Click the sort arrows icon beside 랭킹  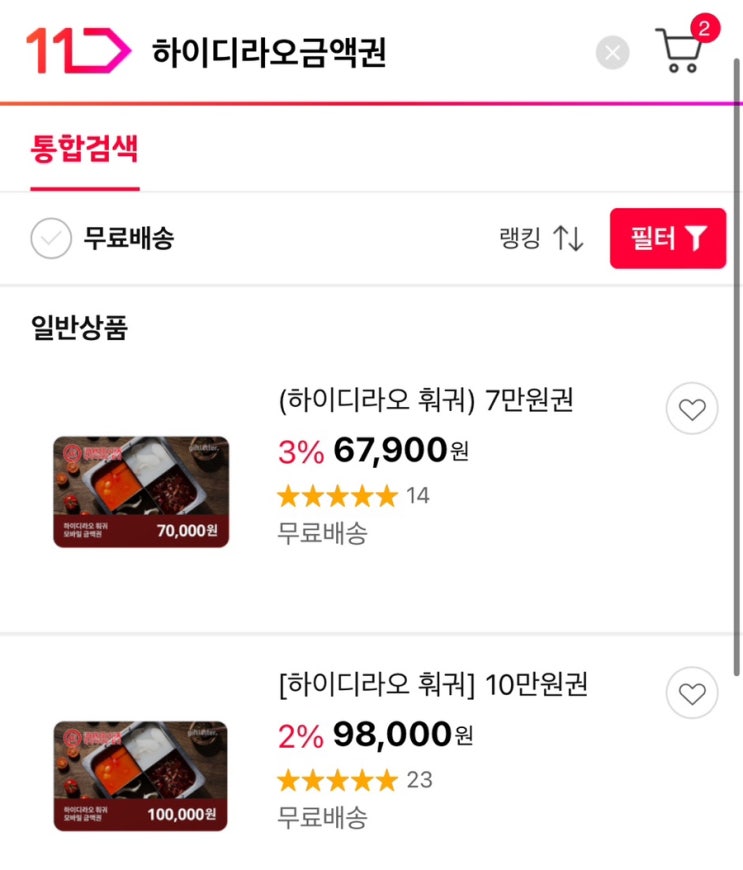point(568,239)
